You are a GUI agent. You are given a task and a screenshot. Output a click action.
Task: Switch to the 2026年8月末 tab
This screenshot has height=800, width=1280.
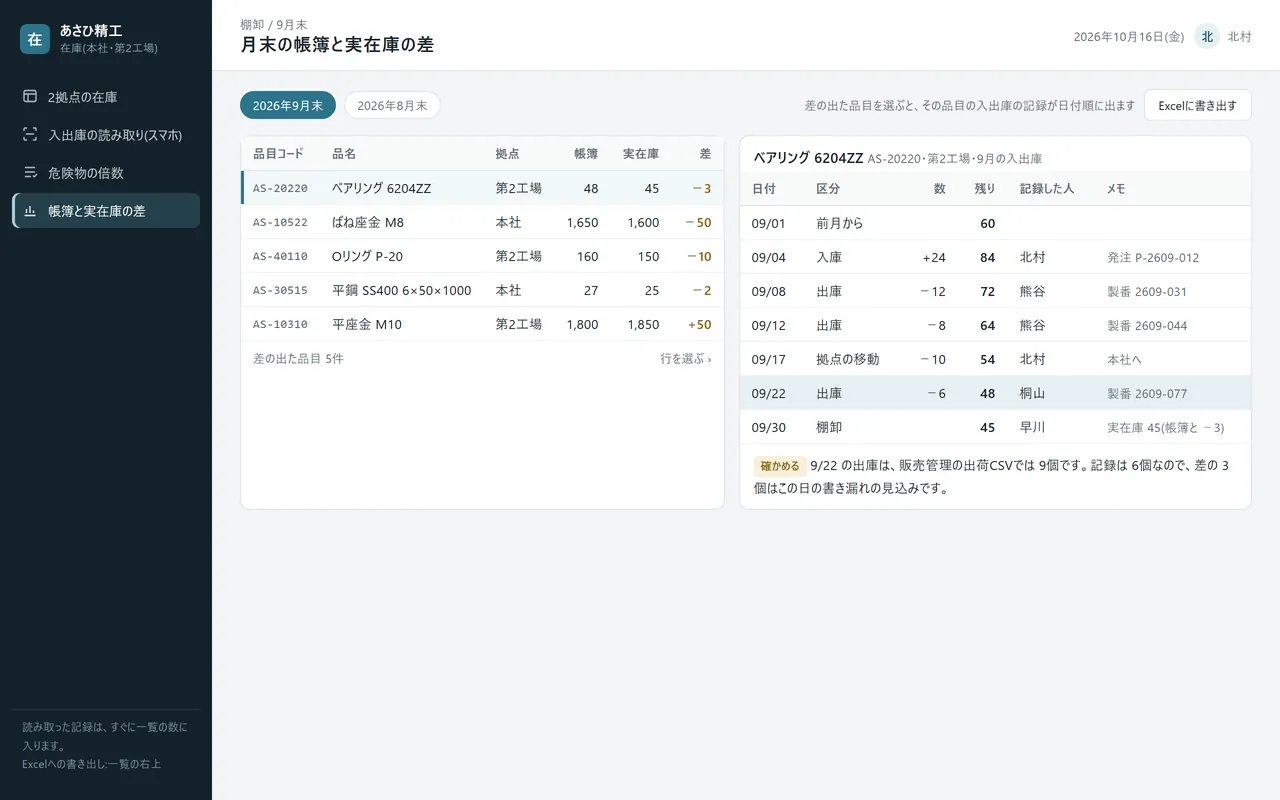coord(392,105)
